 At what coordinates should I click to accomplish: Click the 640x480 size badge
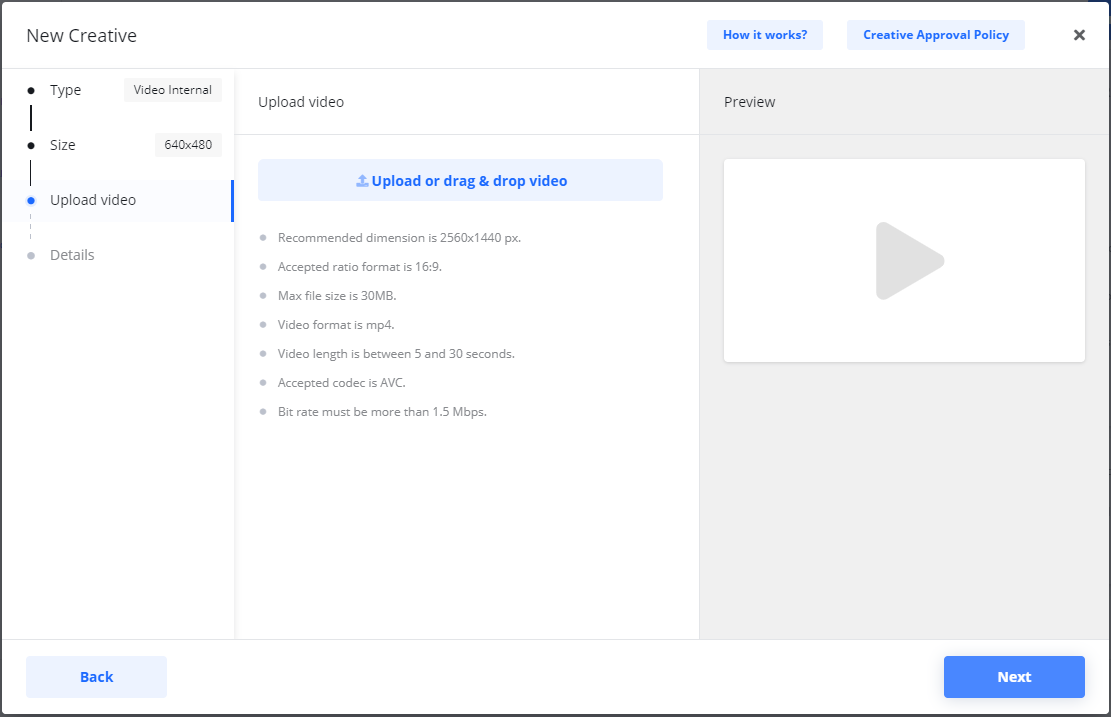[x=188, y=145]
